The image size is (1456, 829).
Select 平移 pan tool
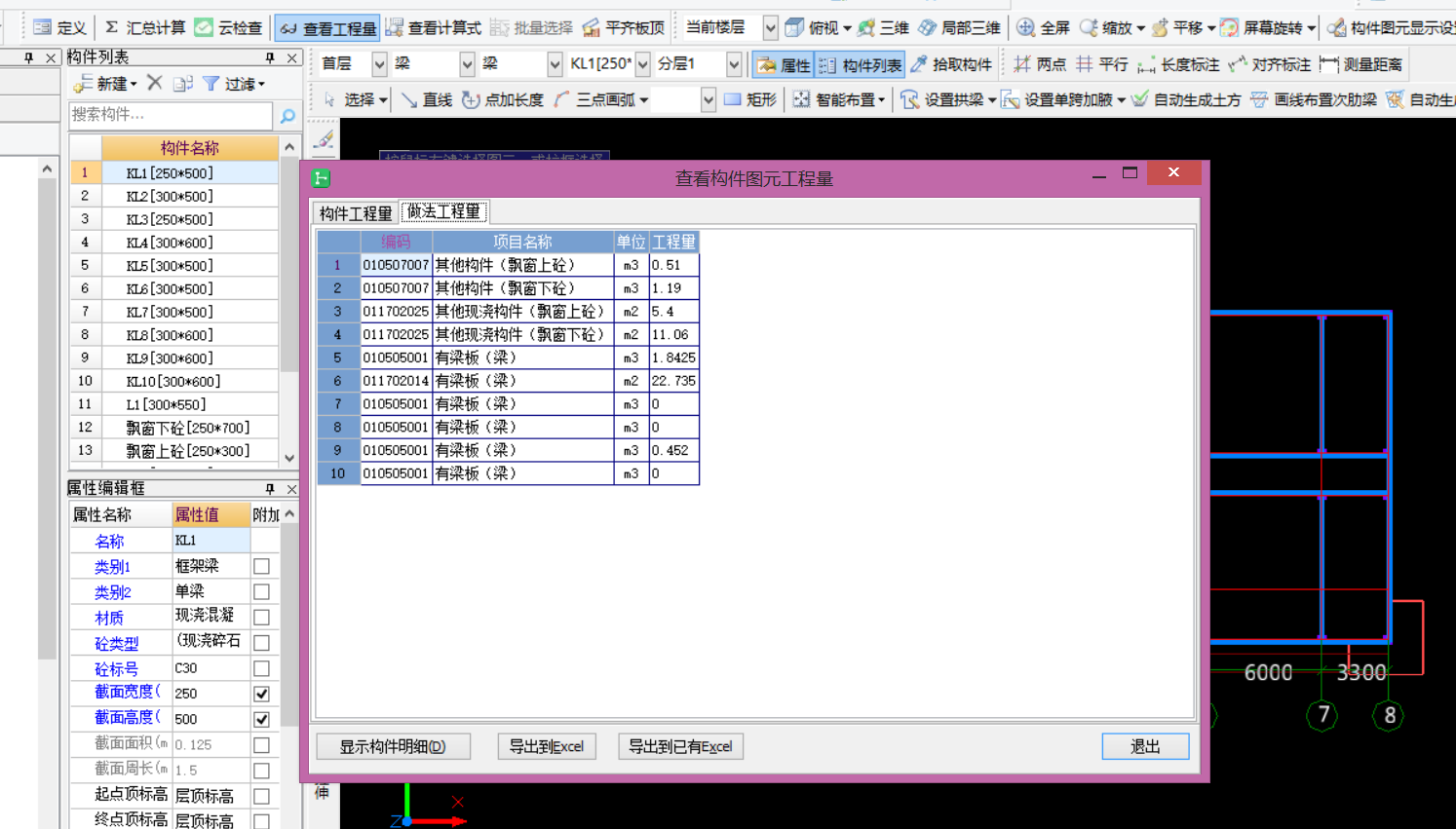1177,27
